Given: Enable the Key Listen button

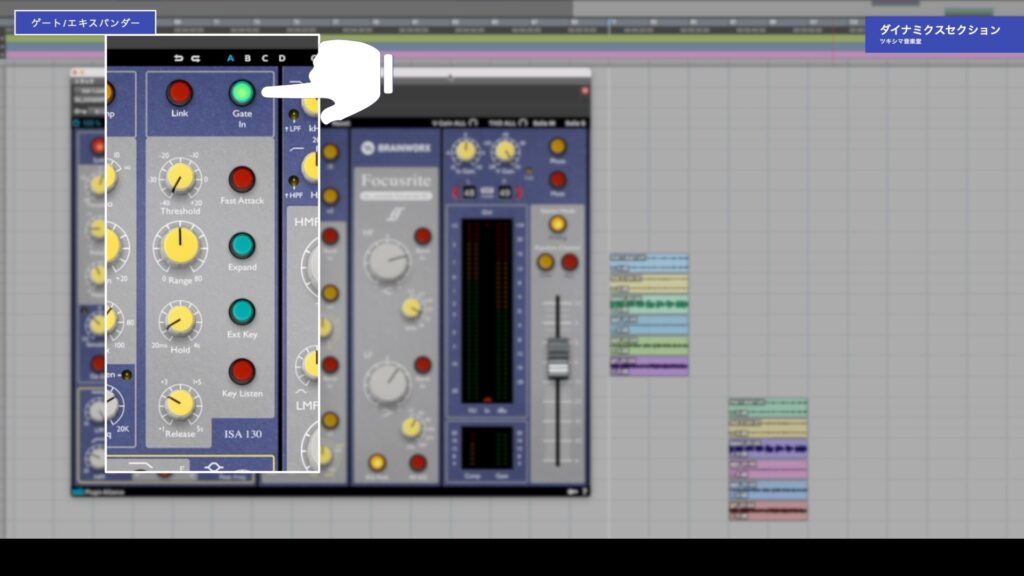Looking at the screenshot, I should point(242,372).
